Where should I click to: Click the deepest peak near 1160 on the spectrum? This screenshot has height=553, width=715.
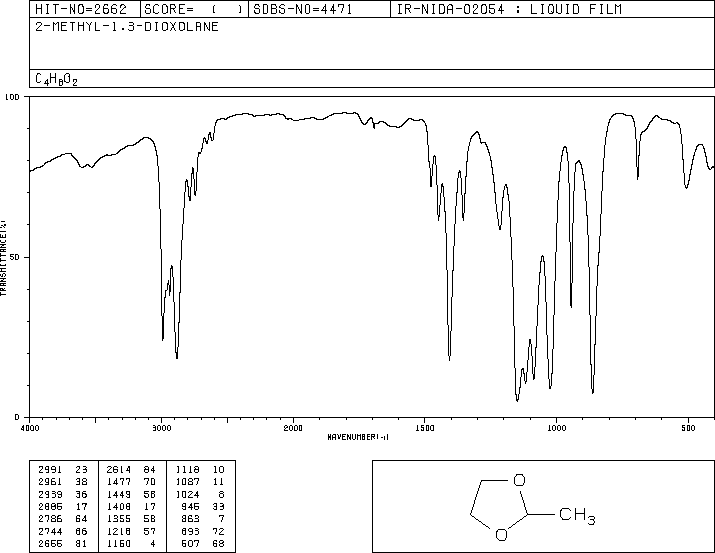(517, 401)
